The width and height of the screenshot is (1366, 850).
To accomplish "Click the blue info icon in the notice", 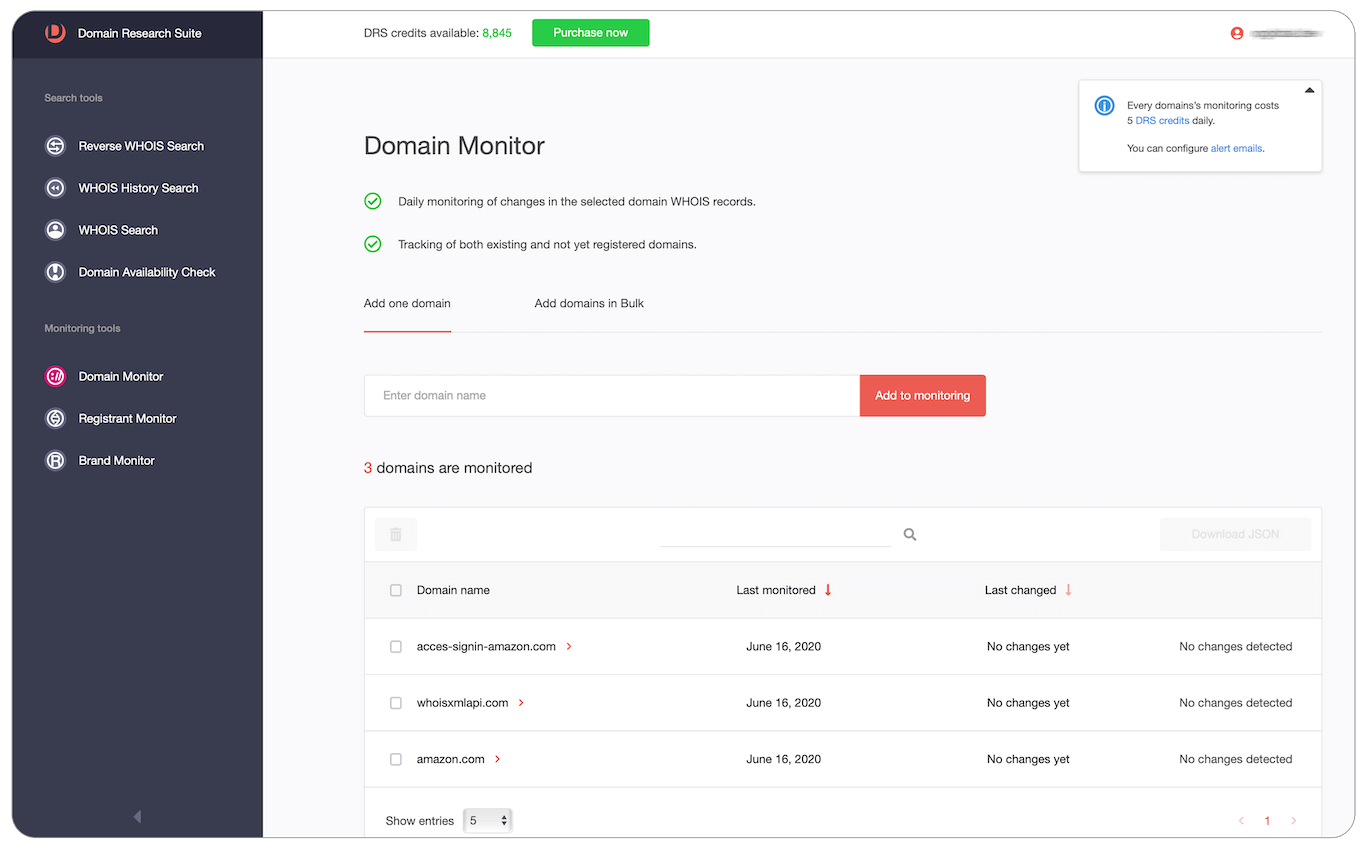I will point(1104,105).
